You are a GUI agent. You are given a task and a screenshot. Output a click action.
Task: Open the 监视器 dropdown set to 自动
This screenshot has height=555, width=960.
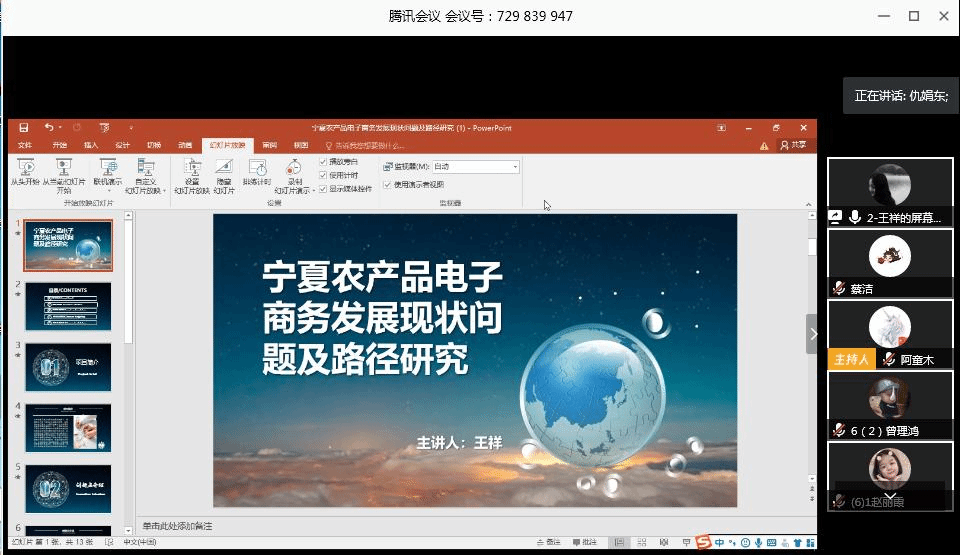475,166
